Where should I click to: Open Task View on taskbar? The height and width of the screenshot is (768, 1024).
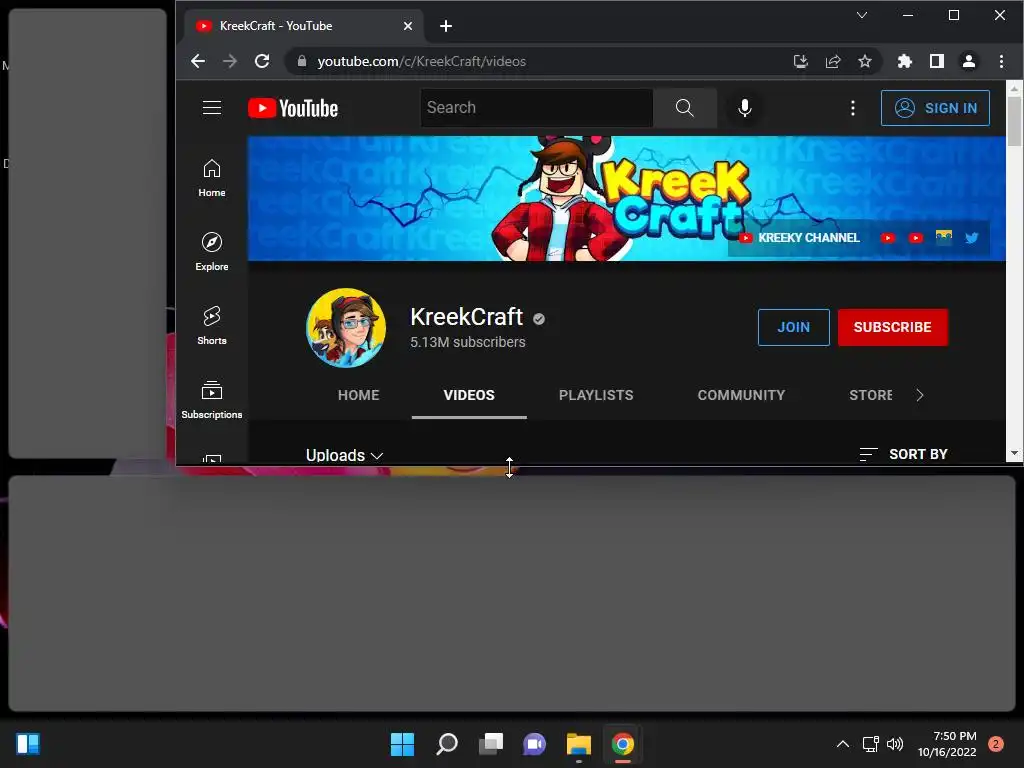point(491,744)
